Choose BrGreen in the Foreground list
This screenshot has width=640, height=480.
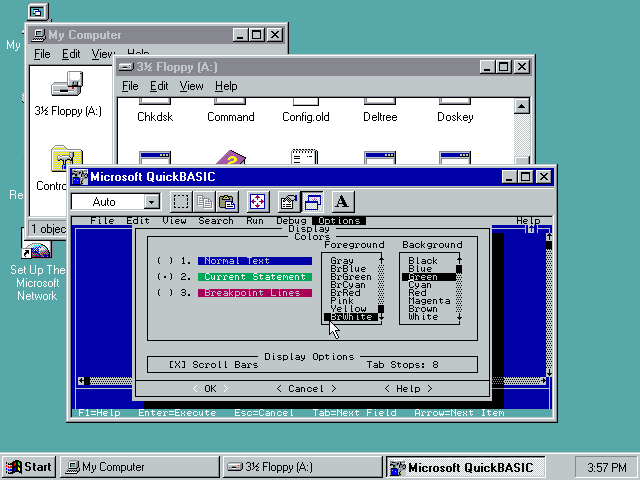(x=351, y=277)
